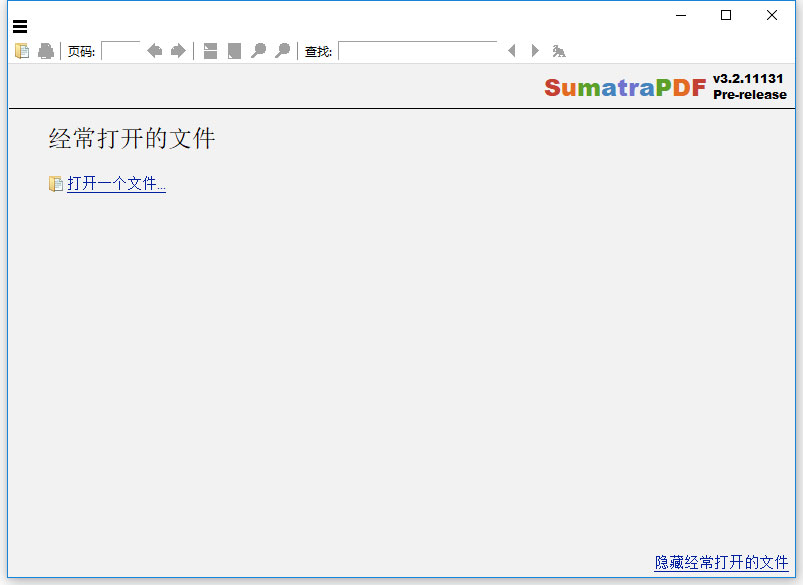Click folder icon beside 打开一个文件
Image resolution: width=803 pixels, height=585 pixels.
(56, 184)
